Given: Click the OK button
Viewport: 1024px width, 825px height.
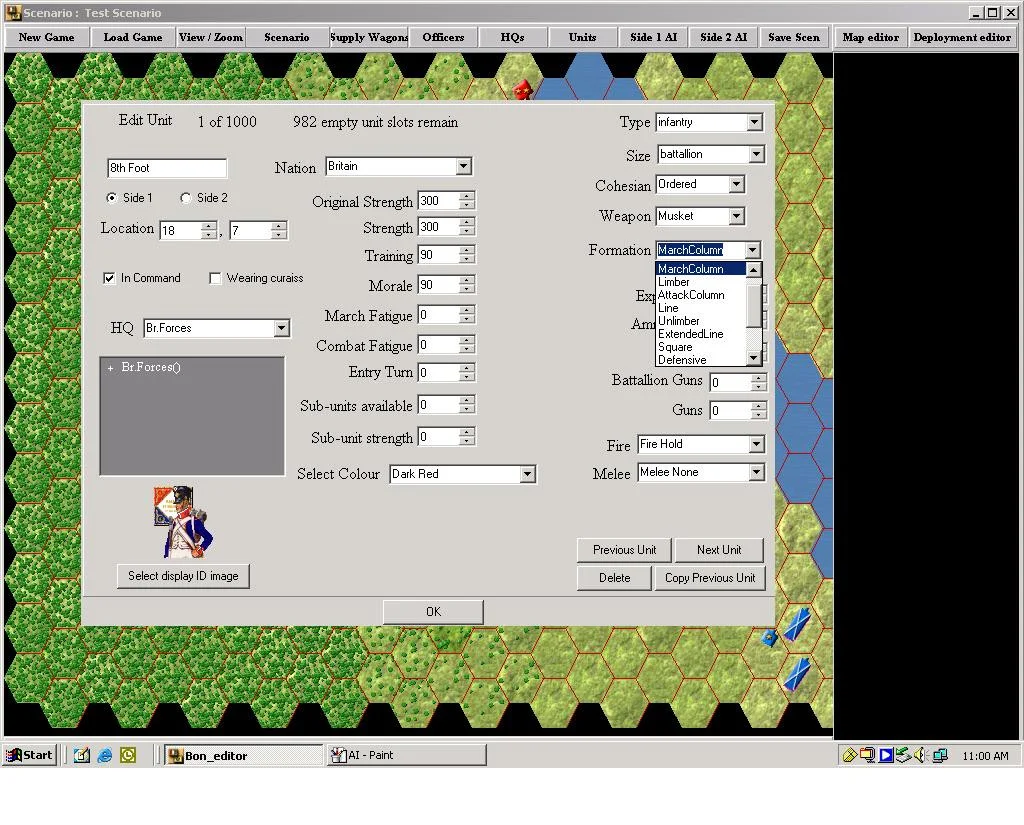Looking at the screenshot, I should pyautogui.click(x=433, y=611).
